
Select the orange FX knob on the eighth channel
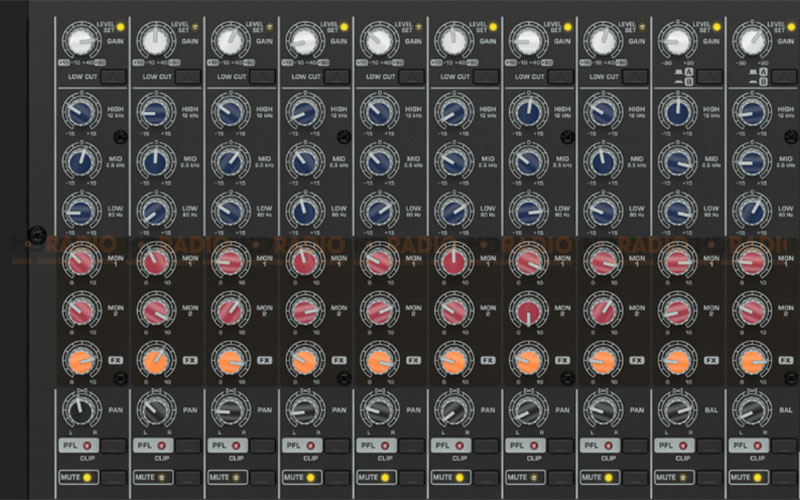pyautogui.click(x=603, y=360)
